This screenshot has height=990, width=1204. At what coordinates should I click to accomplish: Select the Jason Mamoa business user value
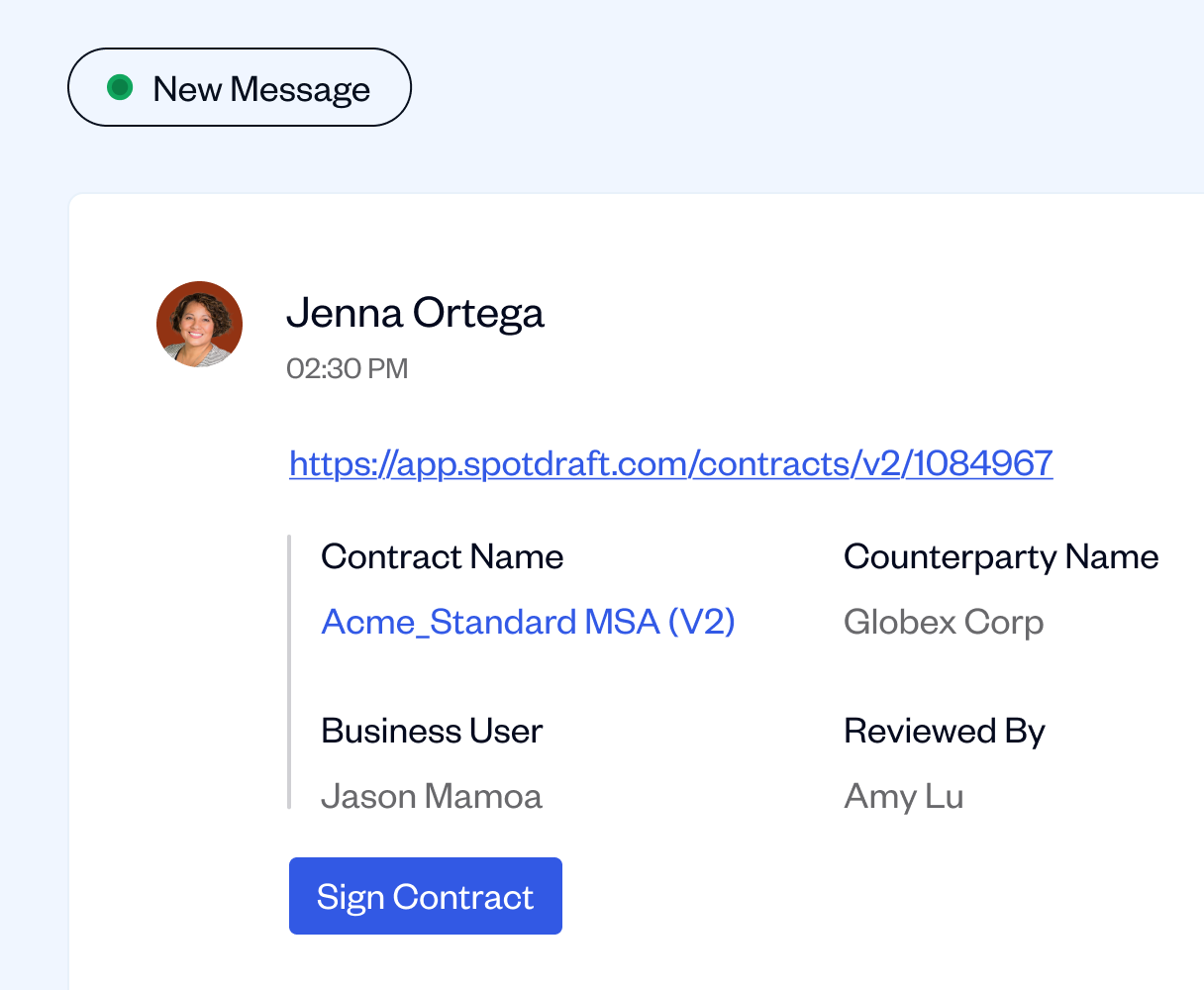coord(431,796)
